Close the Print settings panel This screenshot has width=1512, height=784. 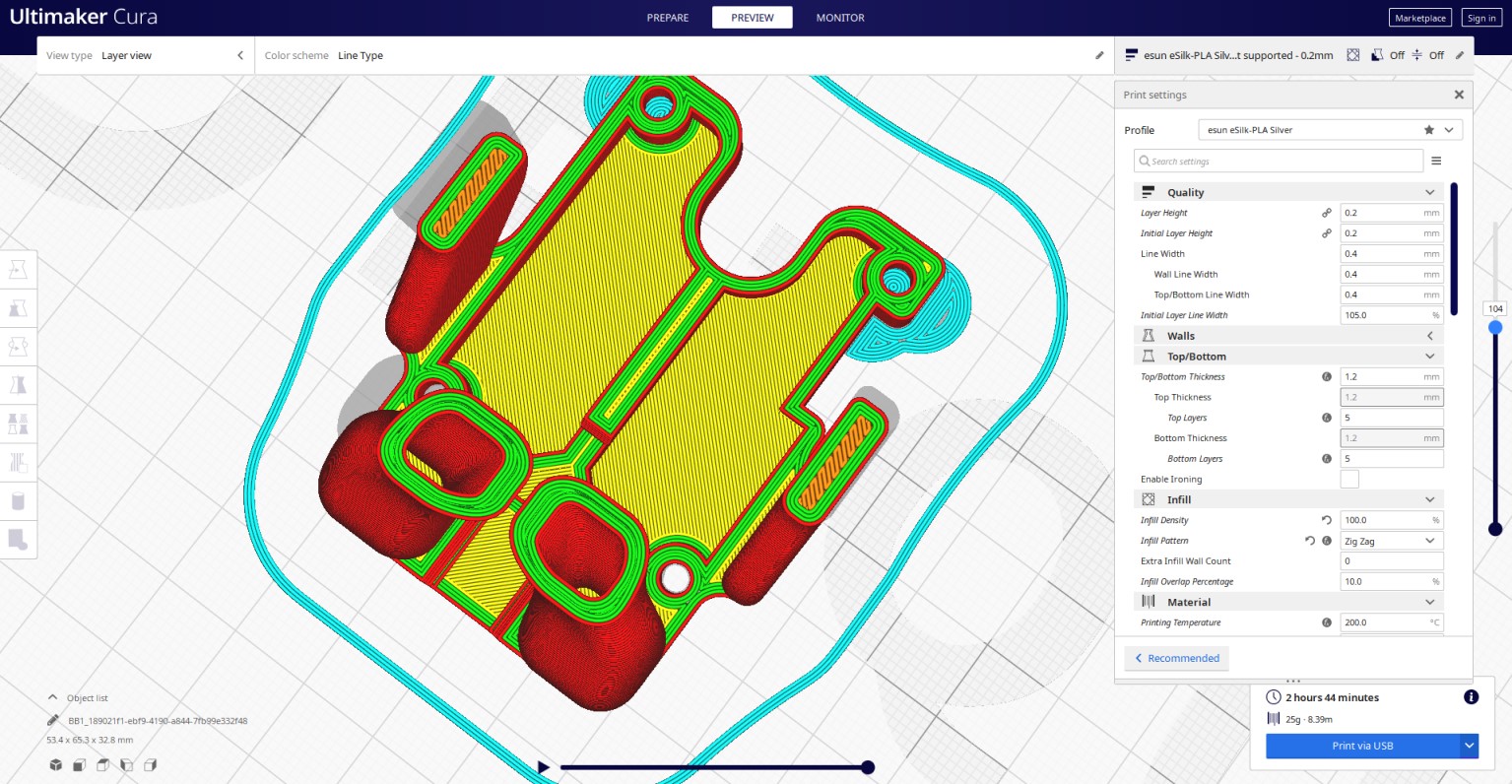(x=1459, y=95)
